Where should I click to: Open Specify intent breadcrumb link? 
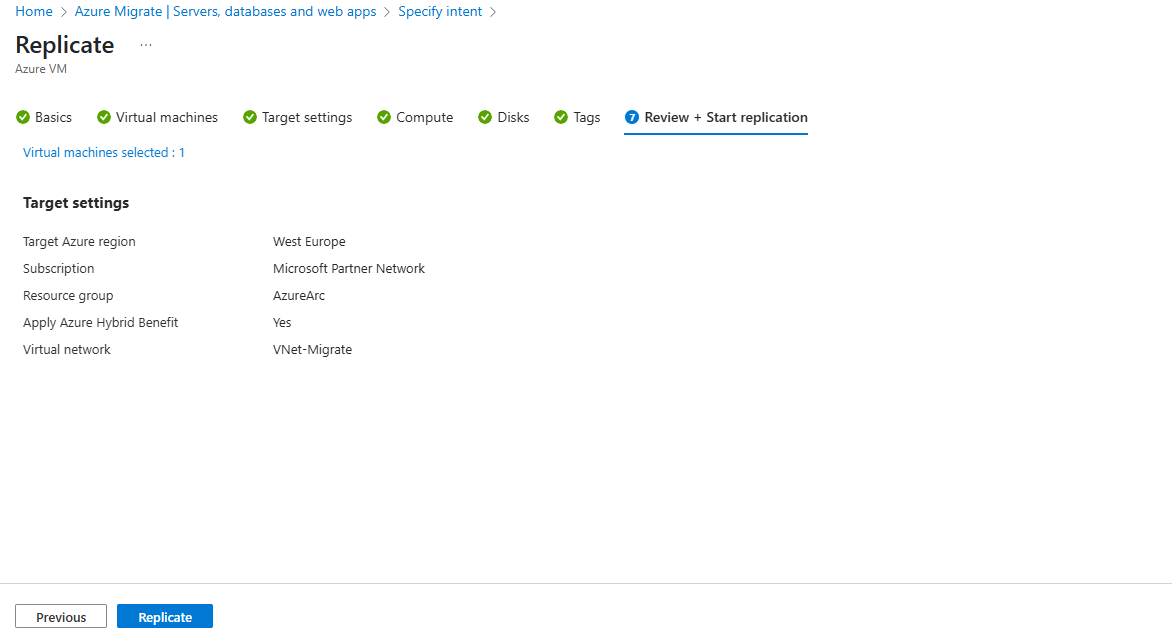coord(440,11)
